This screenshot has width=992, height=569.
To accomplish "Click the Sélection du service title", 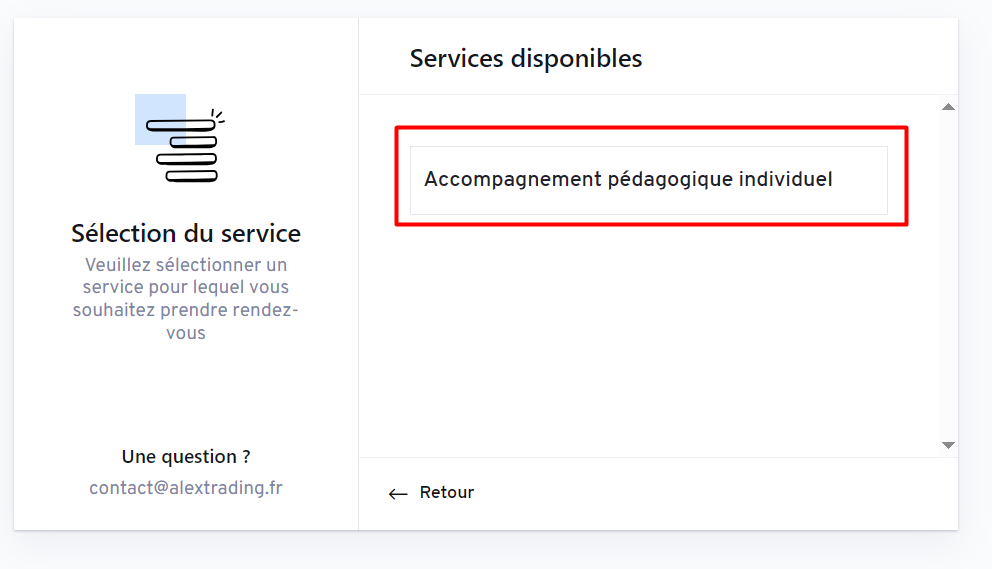I will tap(186, 234).
